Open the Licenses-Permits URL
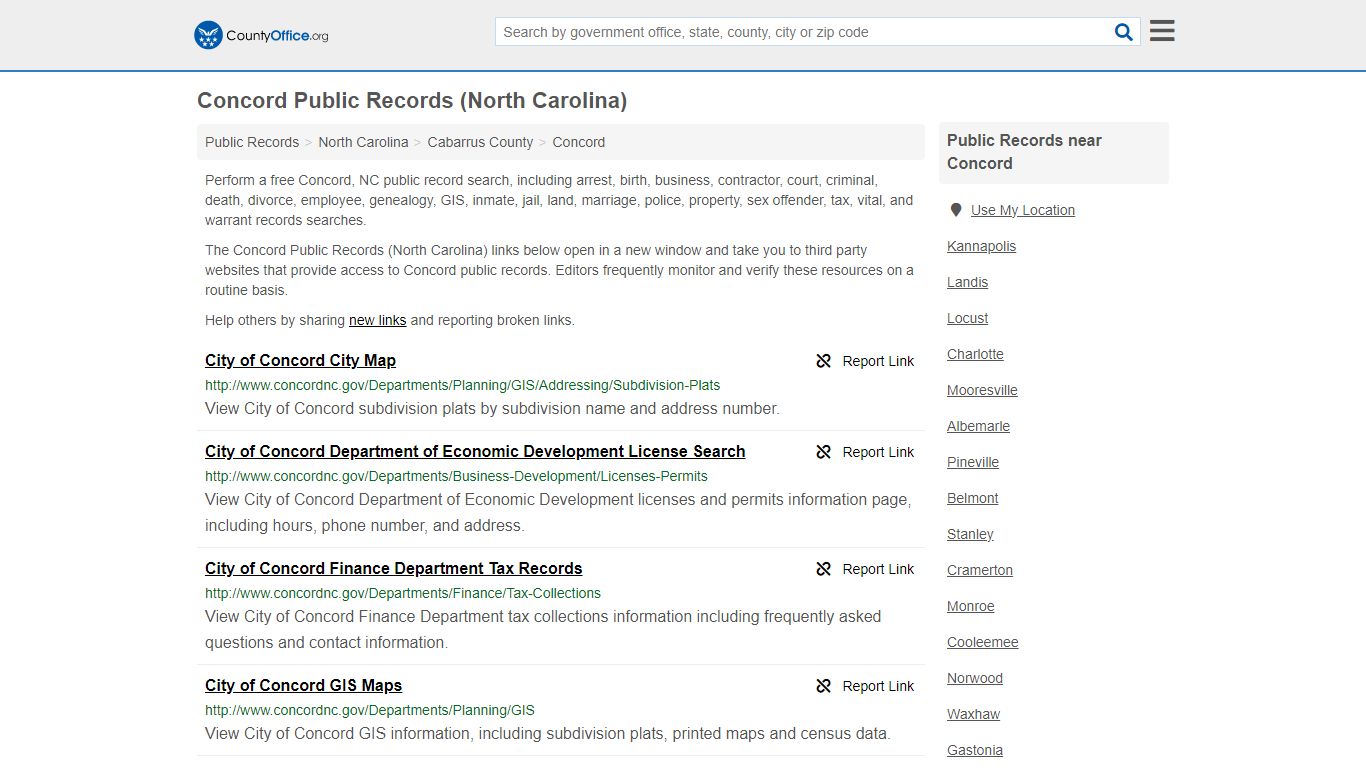This screenshot has width=1366, height=768. (456, 476)
